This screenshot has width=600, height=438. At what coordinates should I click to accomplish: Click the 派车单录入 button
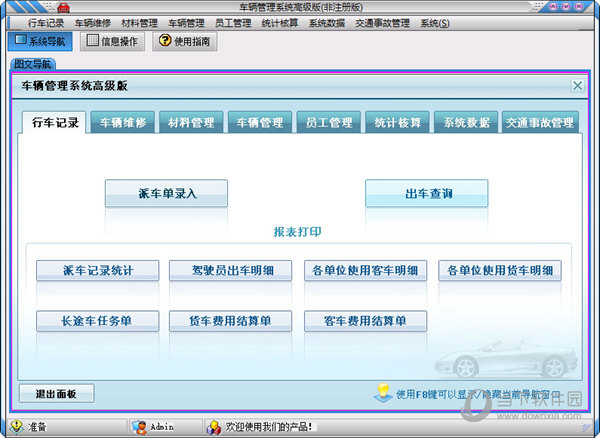coord(166,193)
